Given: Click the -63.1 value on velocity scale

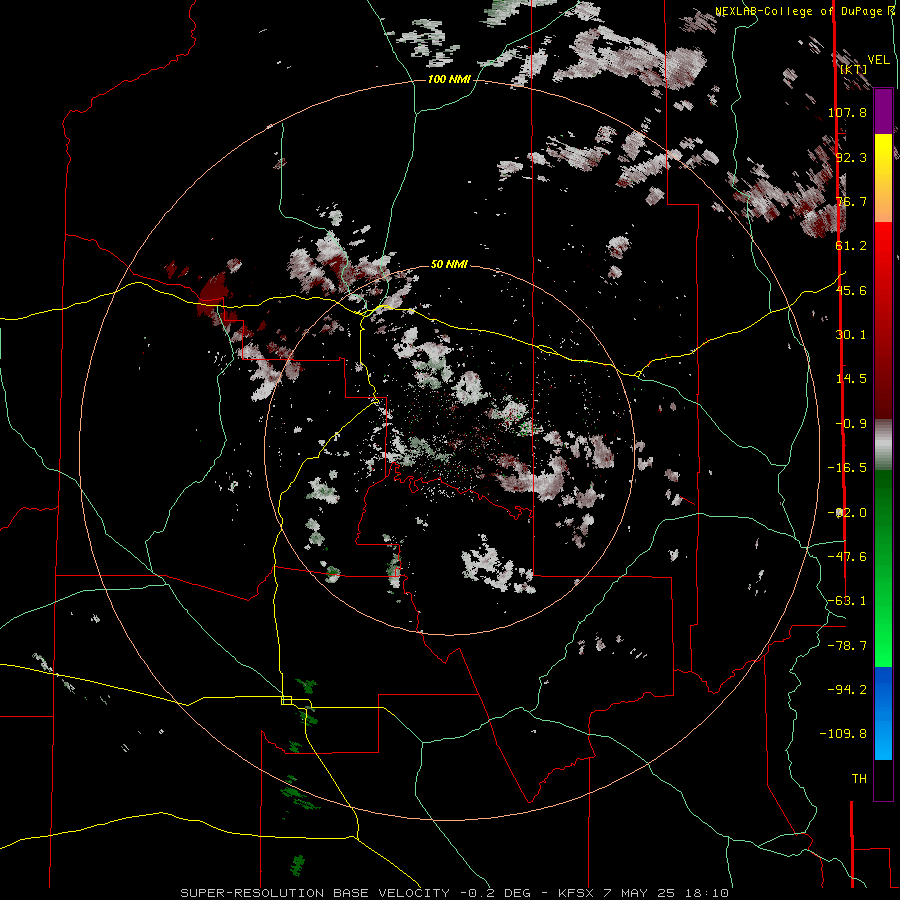Looking at the screenshot, I should click(847, 601).
